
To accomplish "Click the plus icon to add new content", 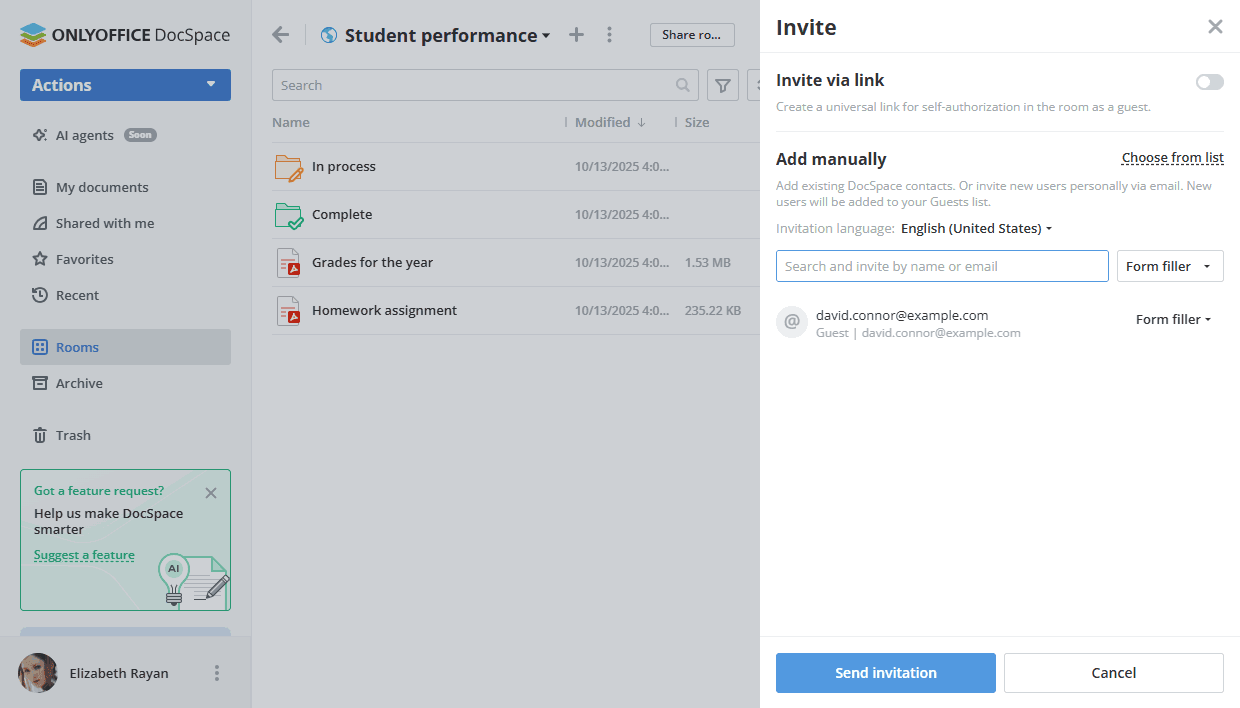I will pos(576,34).
